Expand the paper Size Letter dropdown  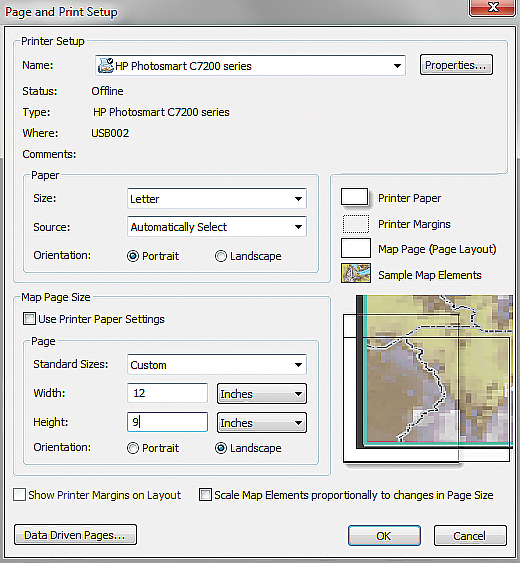coord(217,198)
